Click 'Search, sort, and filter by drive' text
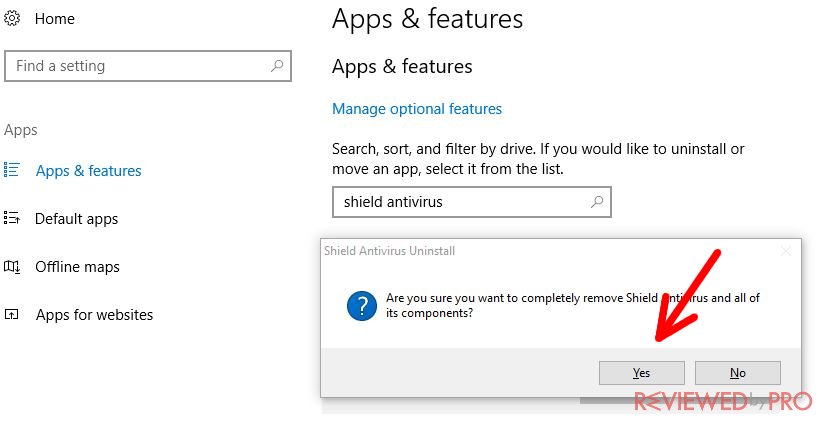This screenshot has width=825, height=421. [538, 159]
